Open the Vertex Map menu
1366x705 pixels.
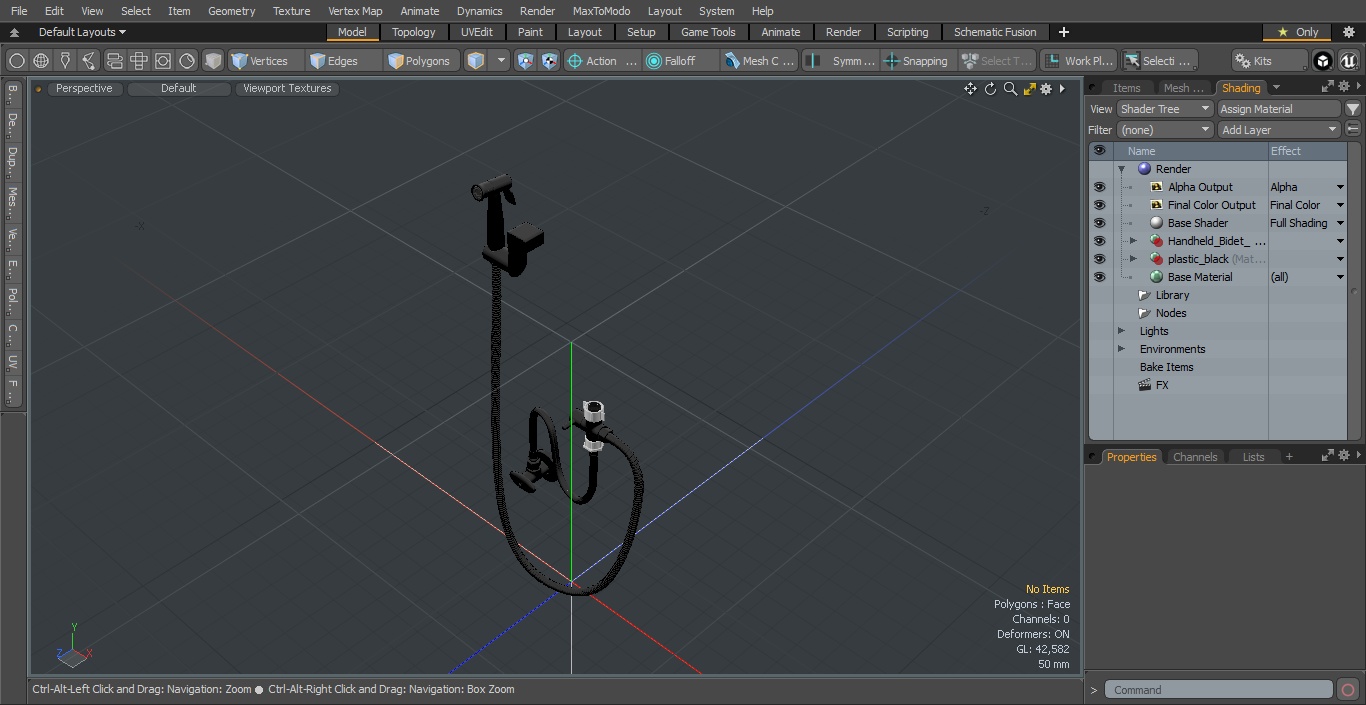coord(355,11)
